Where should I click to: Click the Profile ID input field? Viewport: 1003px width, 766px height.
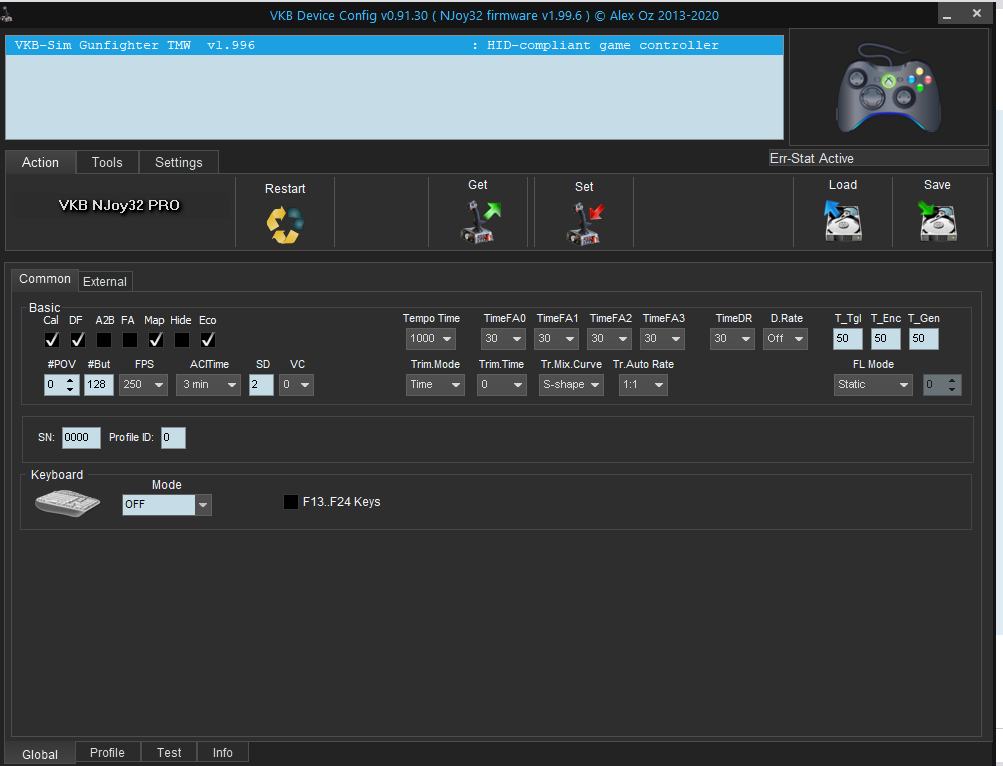(x=173, y=438)
